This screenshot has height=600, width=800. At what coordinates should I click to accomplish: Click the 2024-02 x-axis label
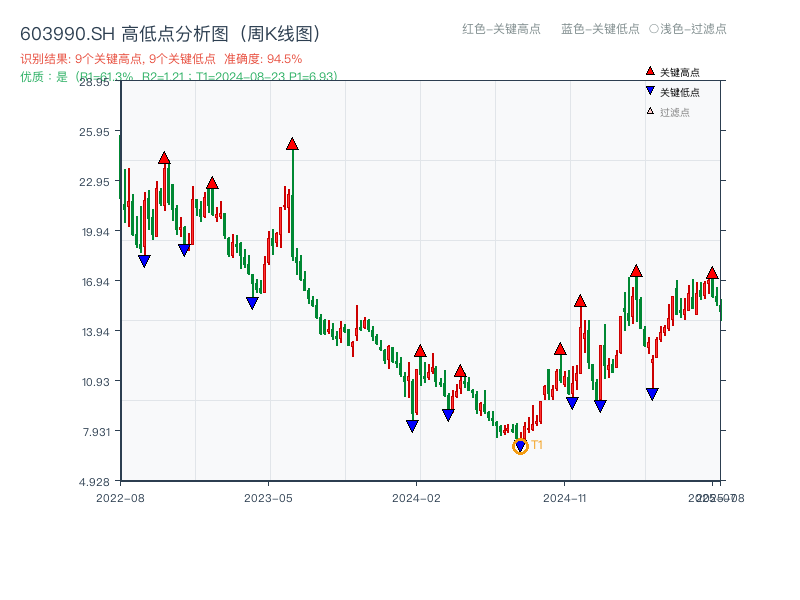coord(416,498)
